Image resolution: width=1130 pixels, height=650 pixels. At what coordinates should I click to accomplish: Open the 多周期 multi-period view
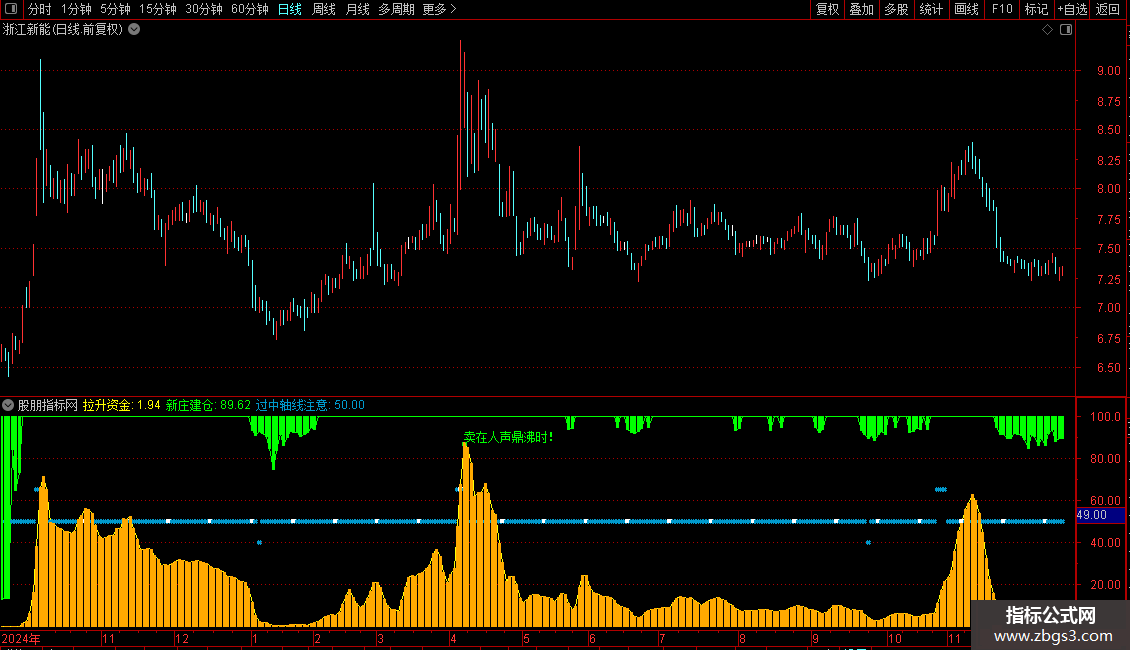pyautogui.click(x=396, y=9)
